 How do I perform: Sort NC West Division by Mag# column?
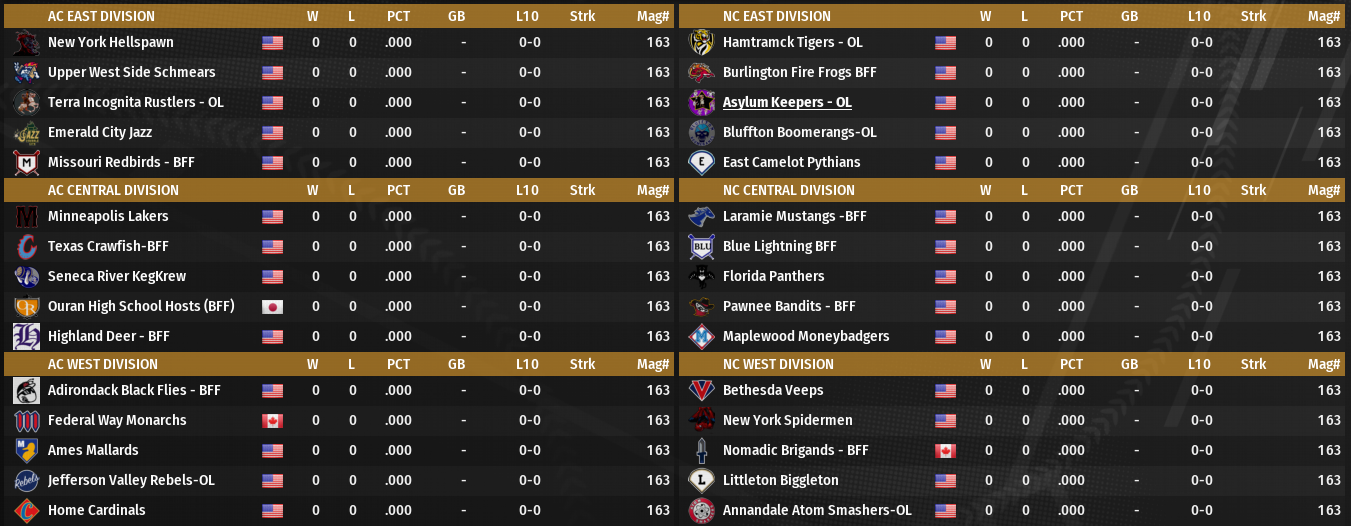tap(1324, 364)
